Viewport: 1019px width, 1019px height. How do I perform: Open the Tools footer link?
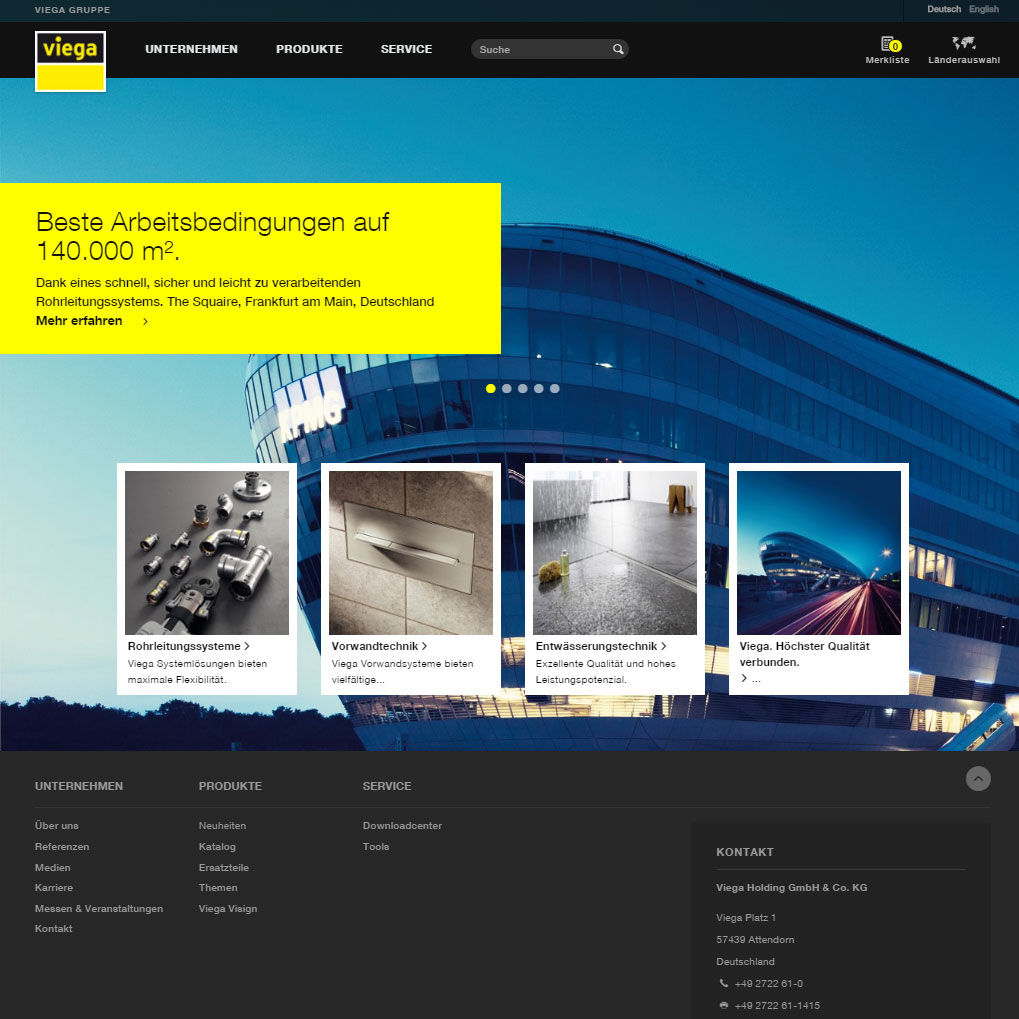[376, 847]
